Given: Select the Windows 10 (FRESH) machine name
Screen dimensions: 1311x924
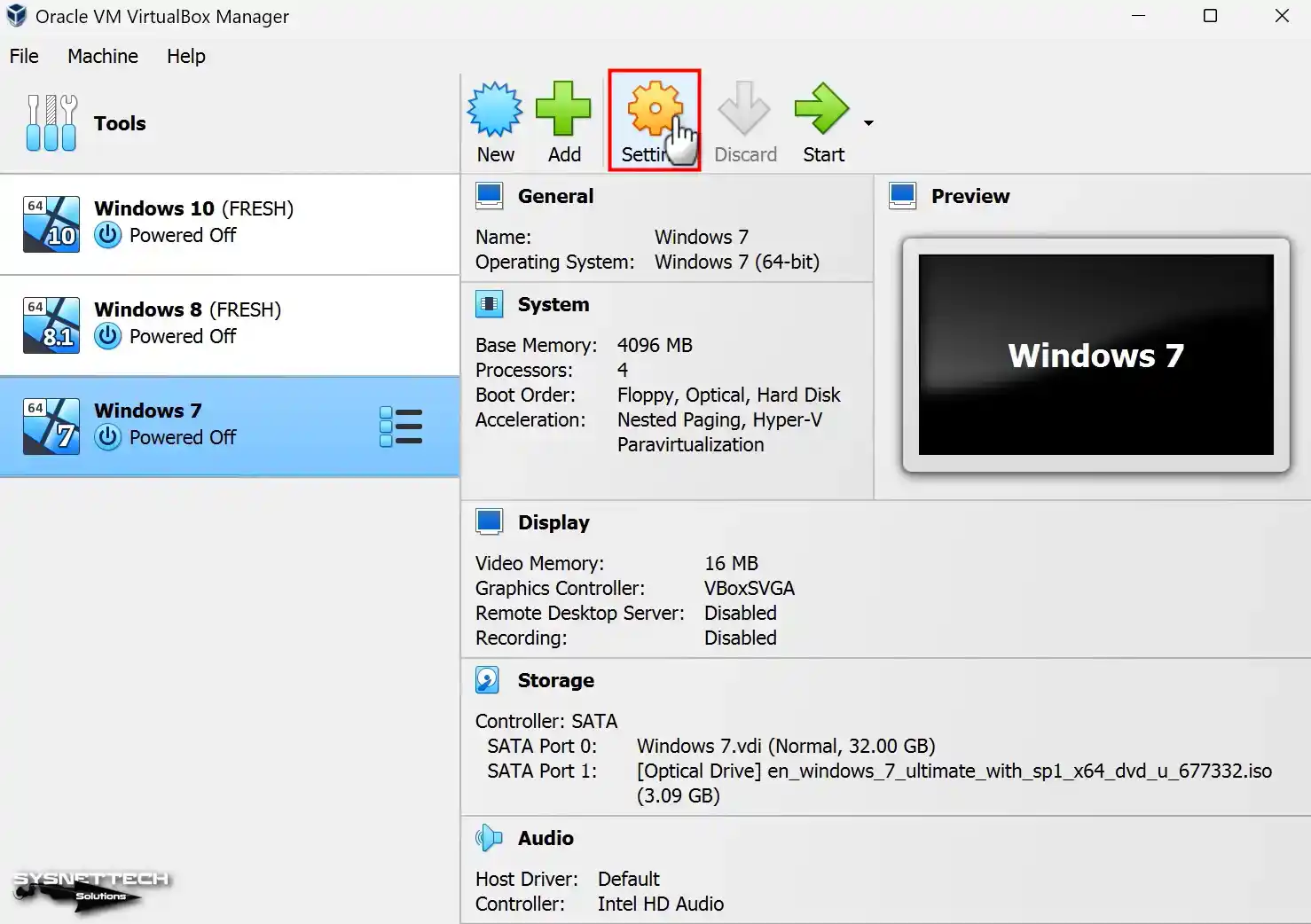Looking at the screenshot, I should tap(193, 208).
